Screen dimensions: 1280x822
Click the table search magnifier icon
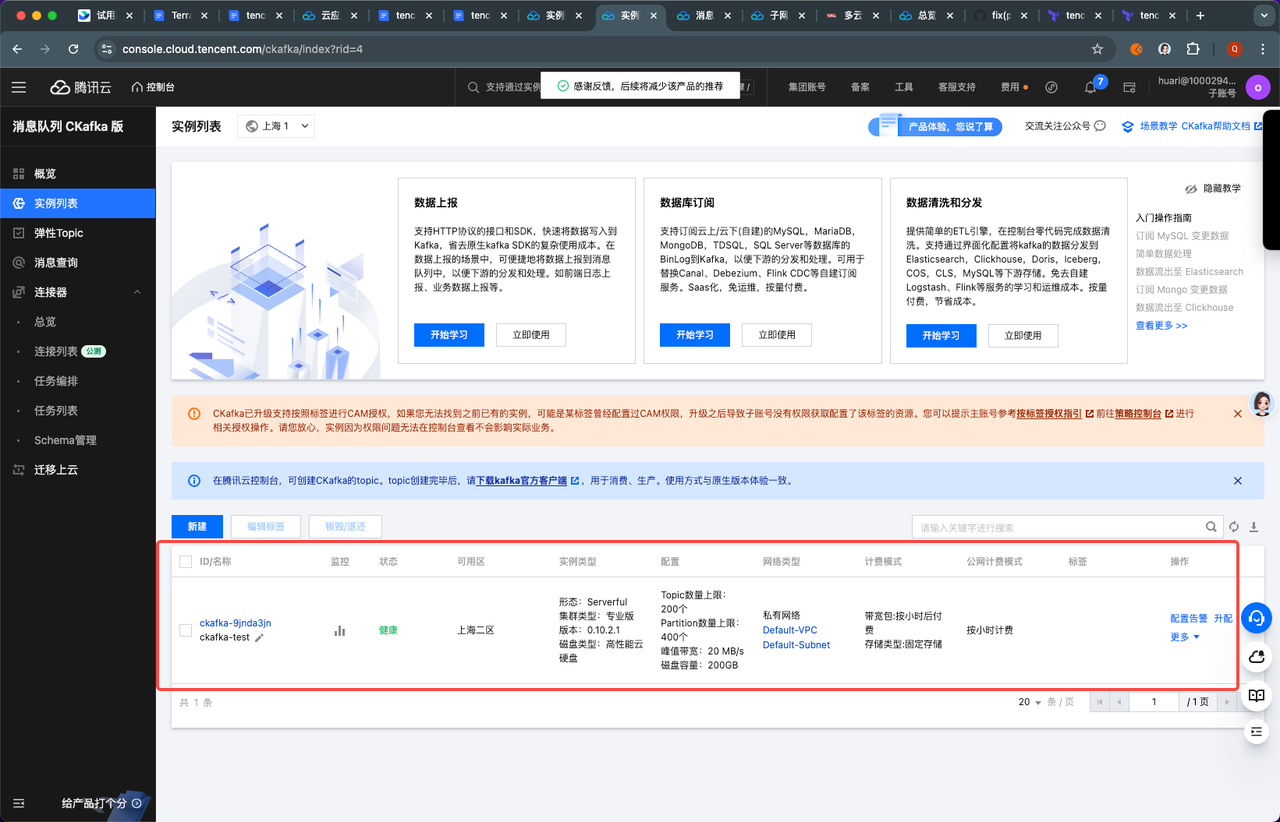pos(1211,527)
